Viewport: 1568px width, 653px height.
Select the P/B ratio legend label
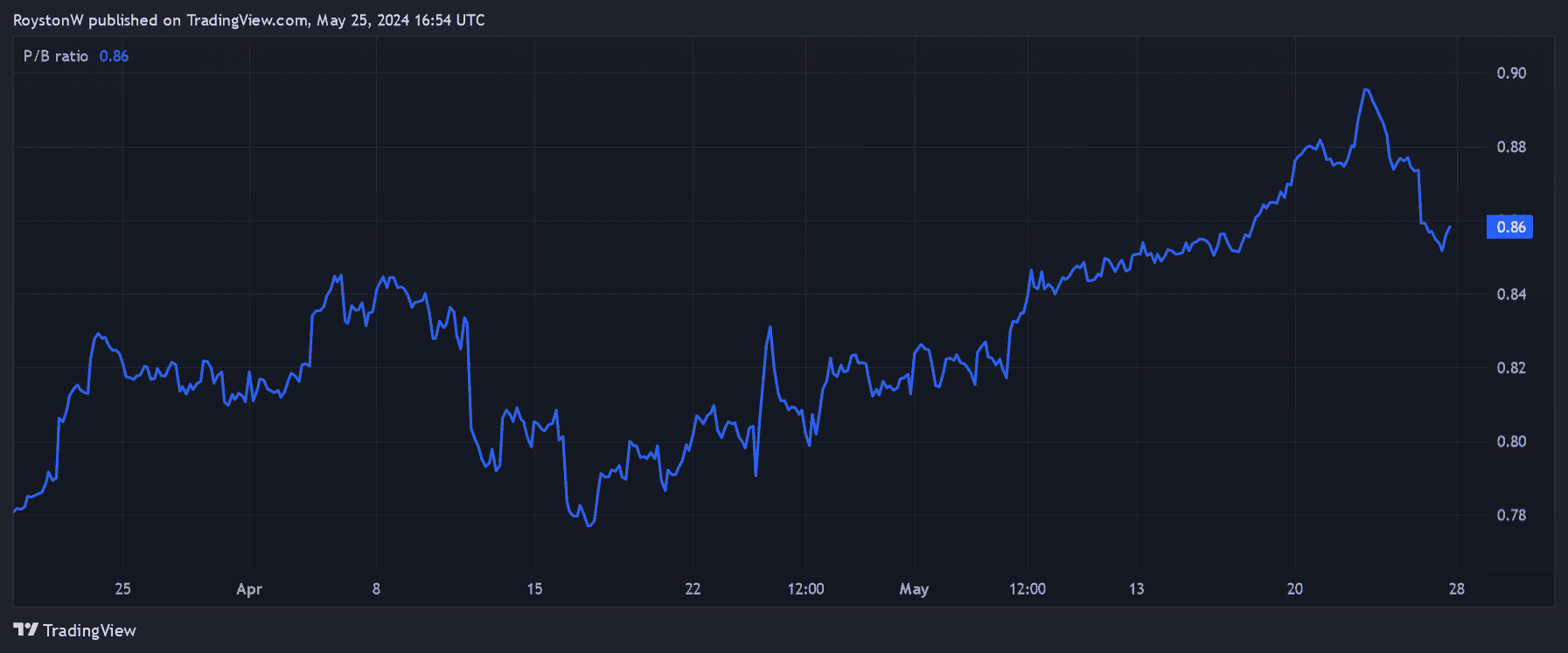56,56
